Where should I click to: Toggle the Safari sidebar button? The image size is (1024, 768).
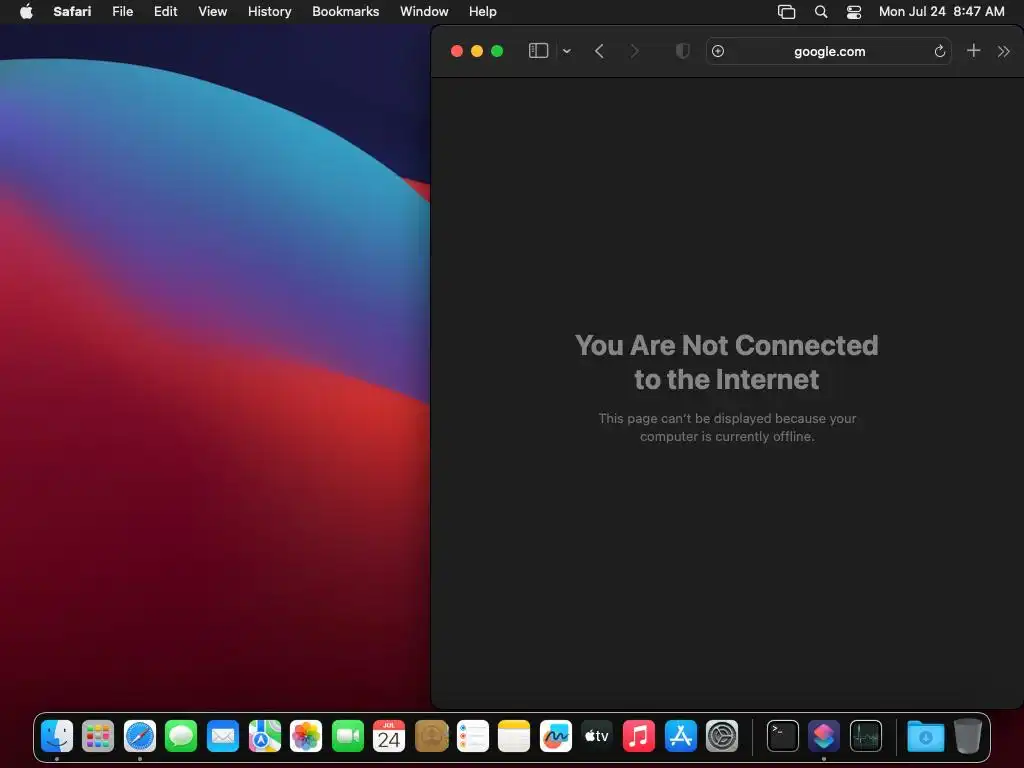coord(538,51)
